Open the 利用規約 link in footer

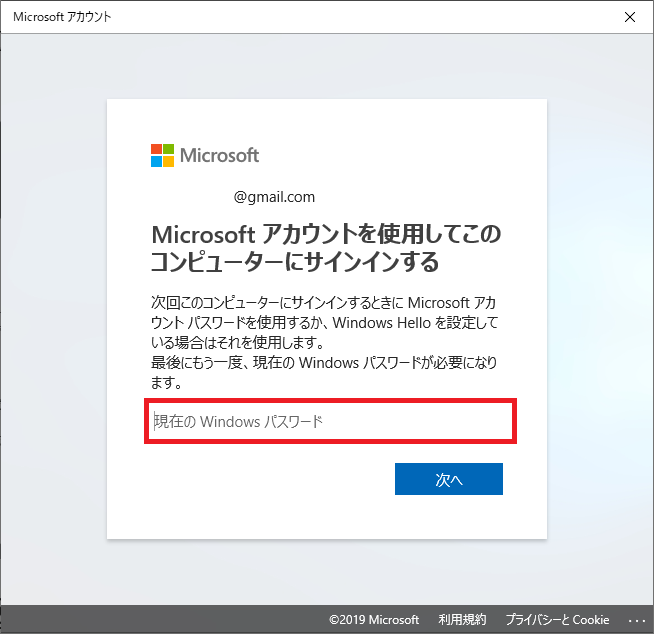tap(462, 620)
